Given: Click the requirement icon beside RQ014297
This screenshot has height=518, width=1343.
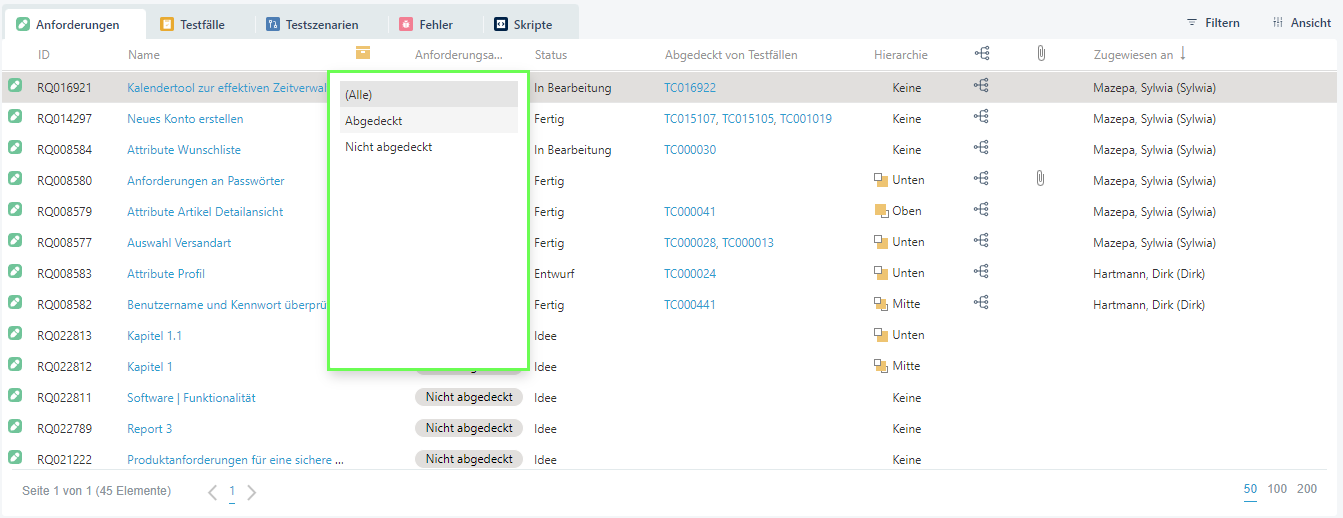Looking at the screenshot, I should pos(15,118).
